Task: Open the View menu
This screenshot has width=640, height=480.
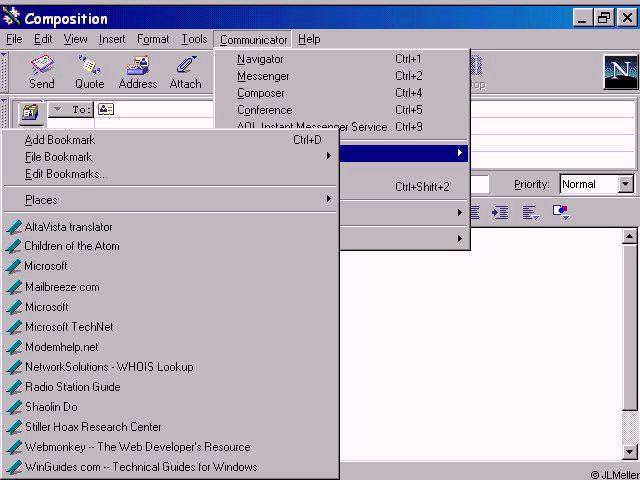Action: pyautogui.click(x=76, y=39)
